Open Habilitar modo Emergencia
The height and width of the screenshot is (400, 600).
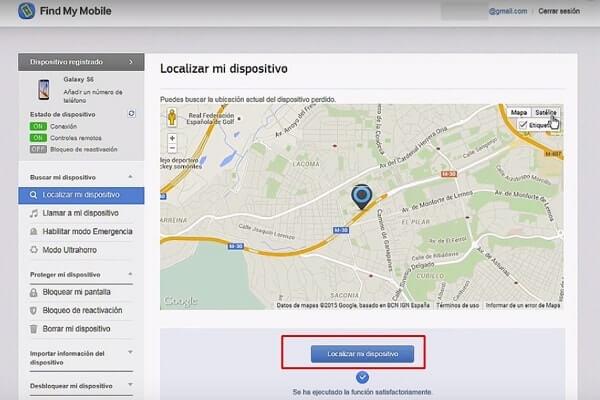(x=81, y=232)
